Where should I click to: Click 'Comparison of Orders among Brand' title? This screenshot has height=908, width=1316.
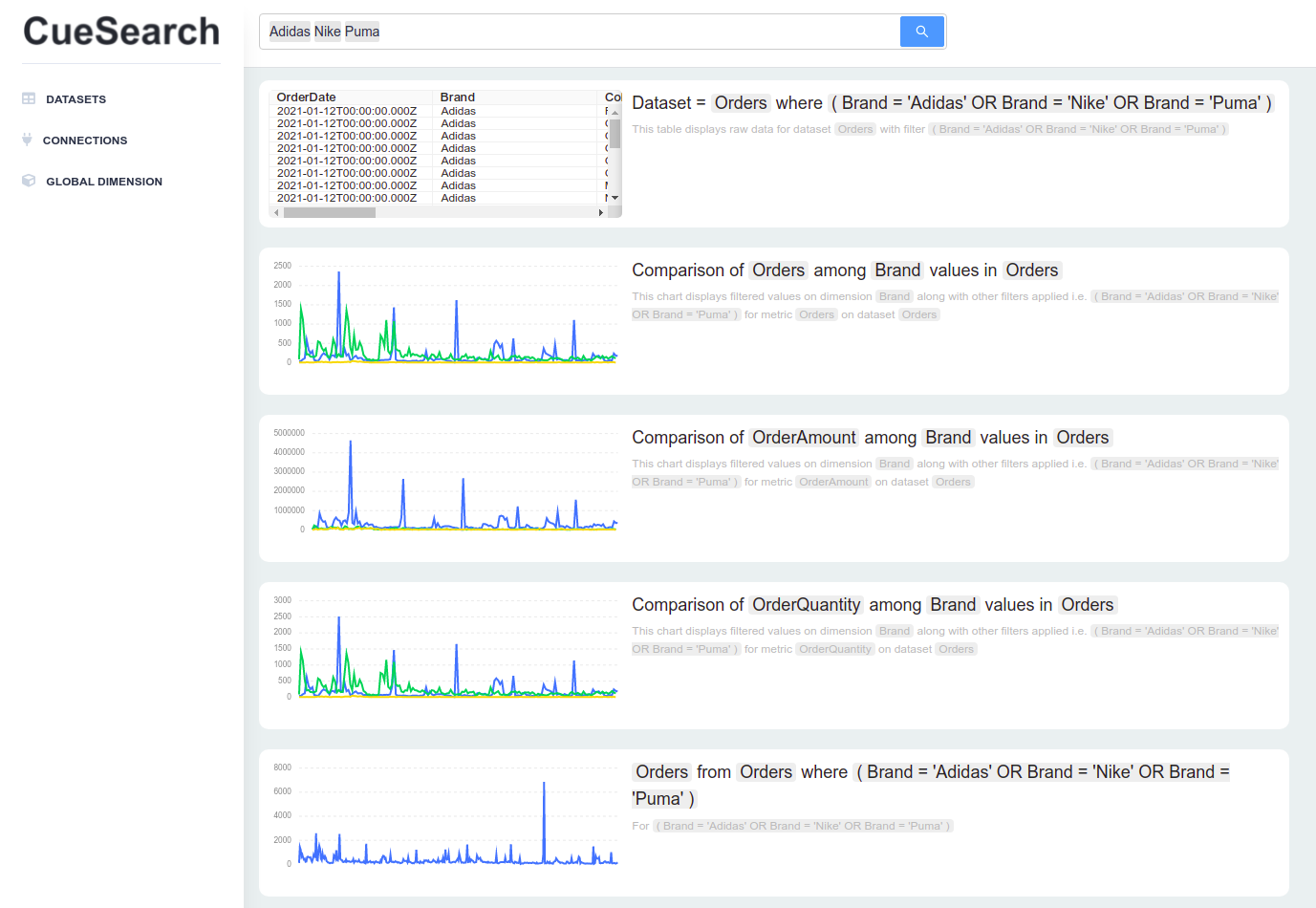[x=847, y=270]
